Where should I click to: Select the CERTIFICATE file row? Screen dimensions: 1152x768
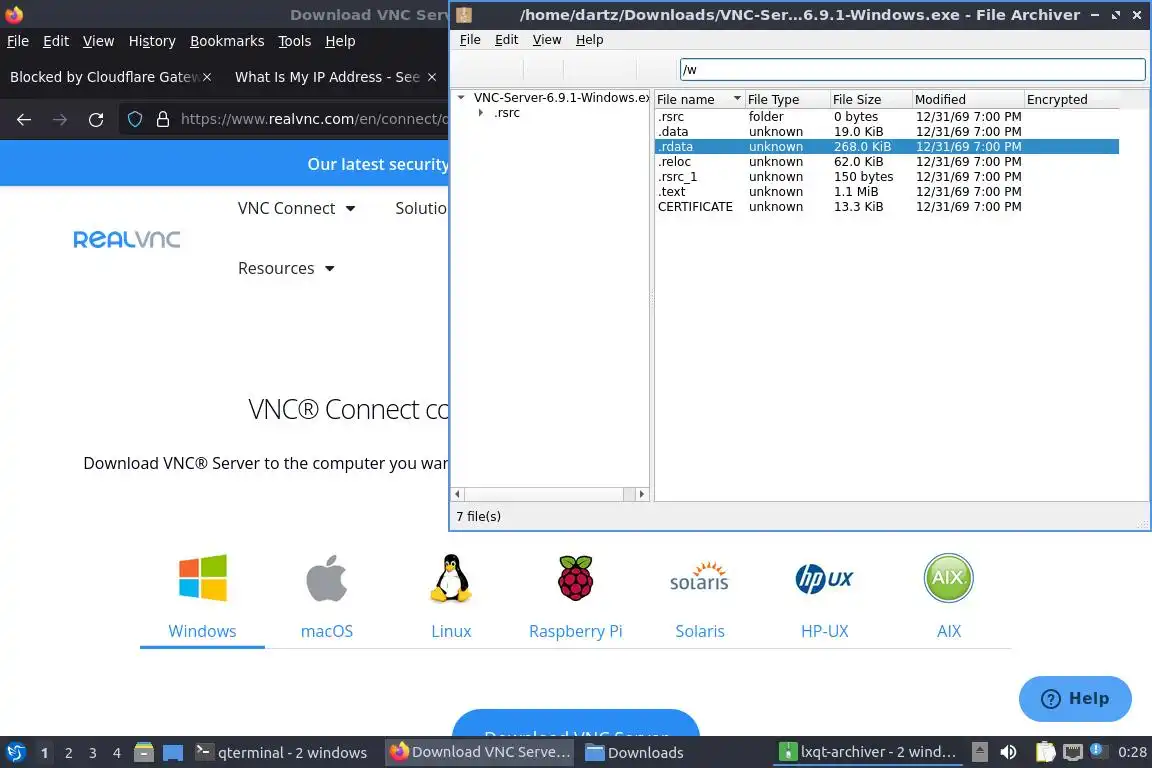887,207
